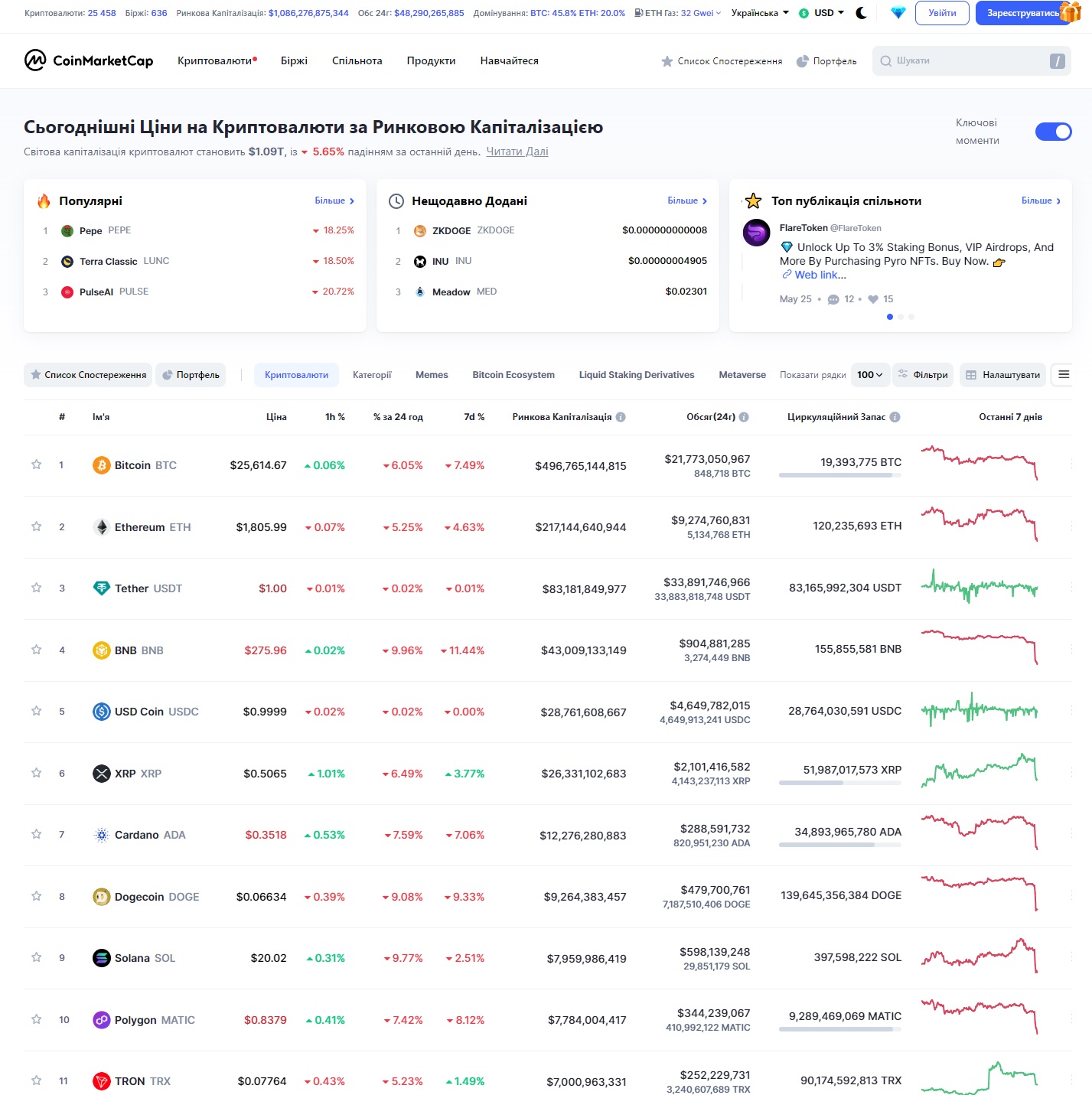The height and width of the screenshot is (1095, 1092).
Task: Star USD Coin to add to watchlist
Action: tap(36, 711)
